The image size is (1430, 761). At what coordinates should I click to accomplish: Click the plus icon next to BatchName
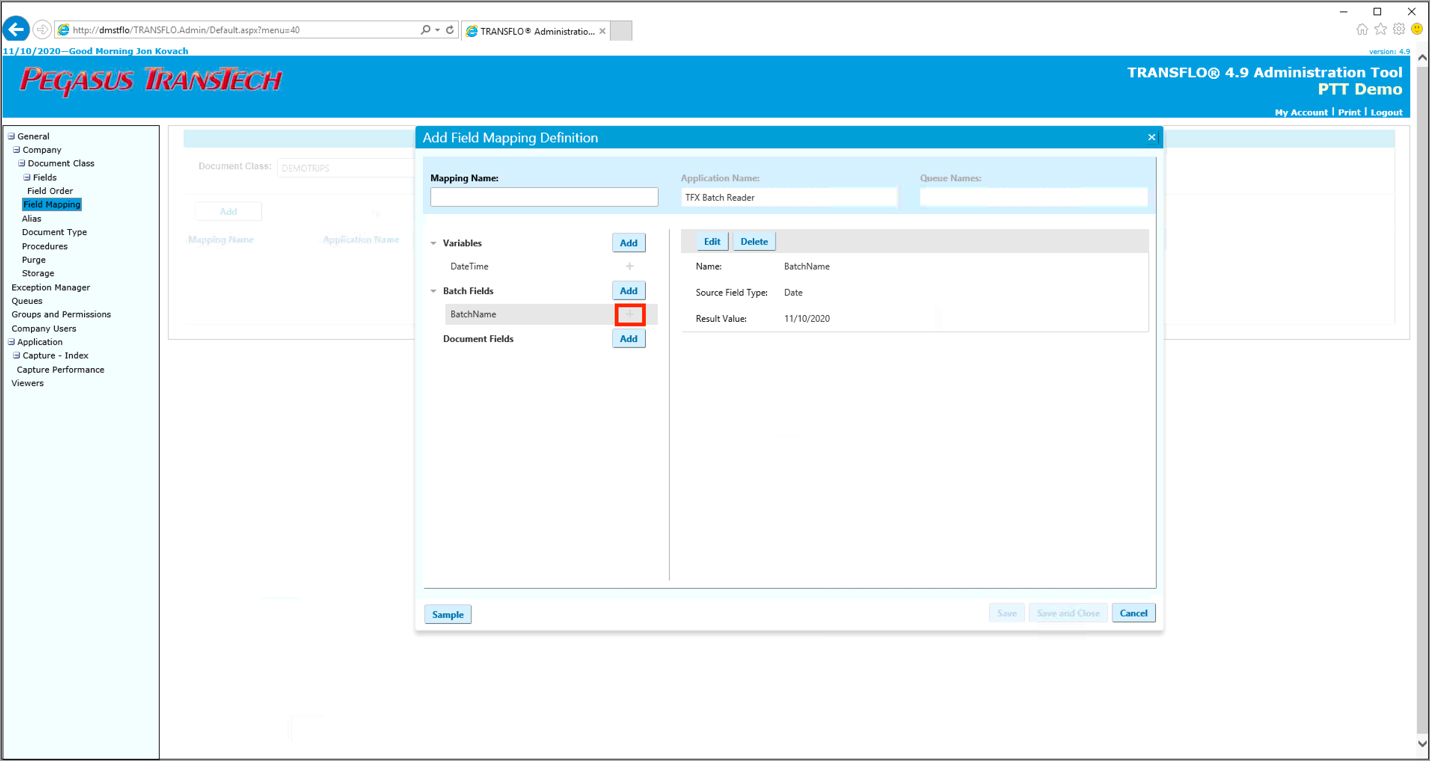click(x=630, y=315)
